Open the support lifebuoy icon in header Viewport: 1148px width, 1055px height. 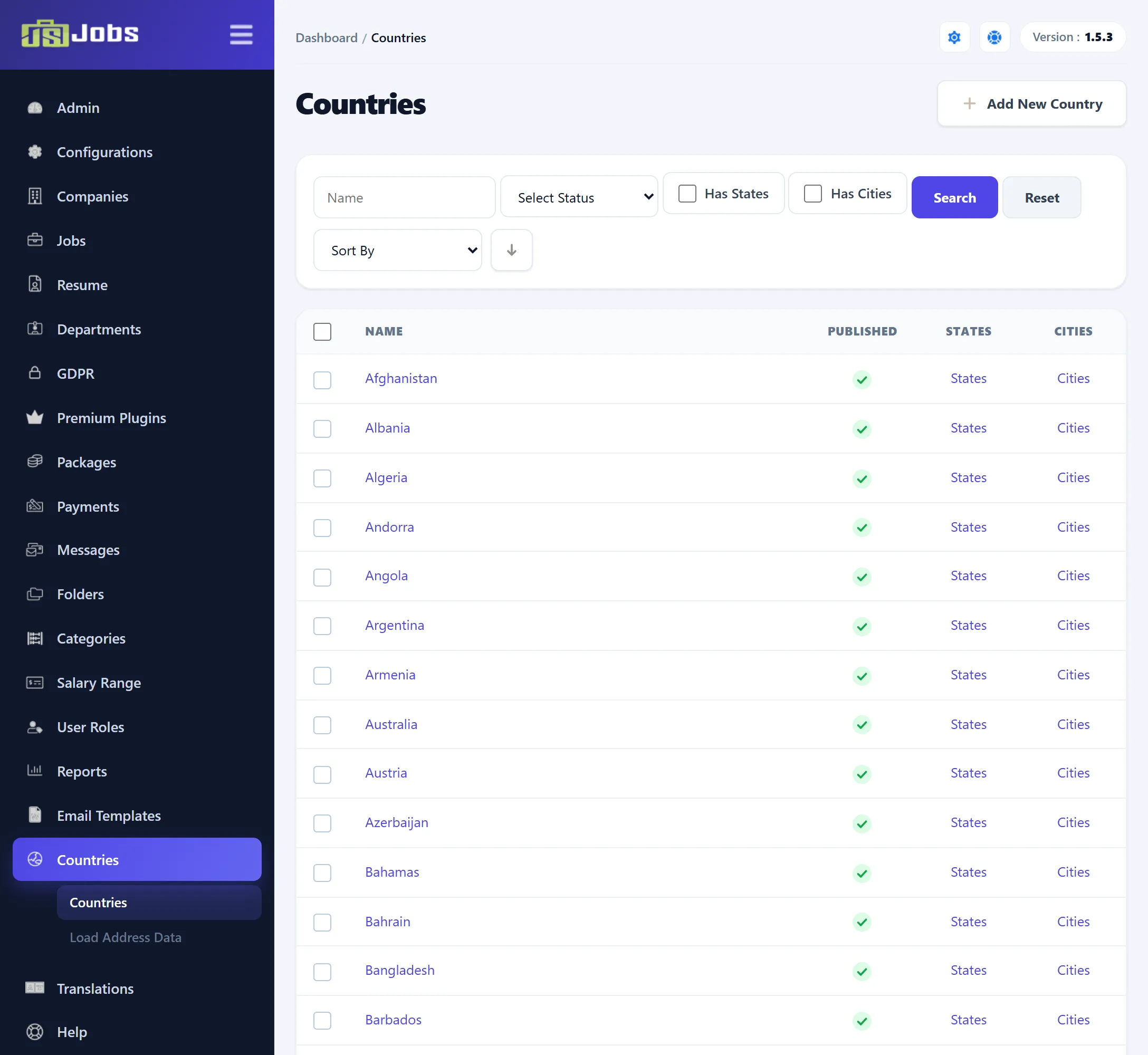994,37
